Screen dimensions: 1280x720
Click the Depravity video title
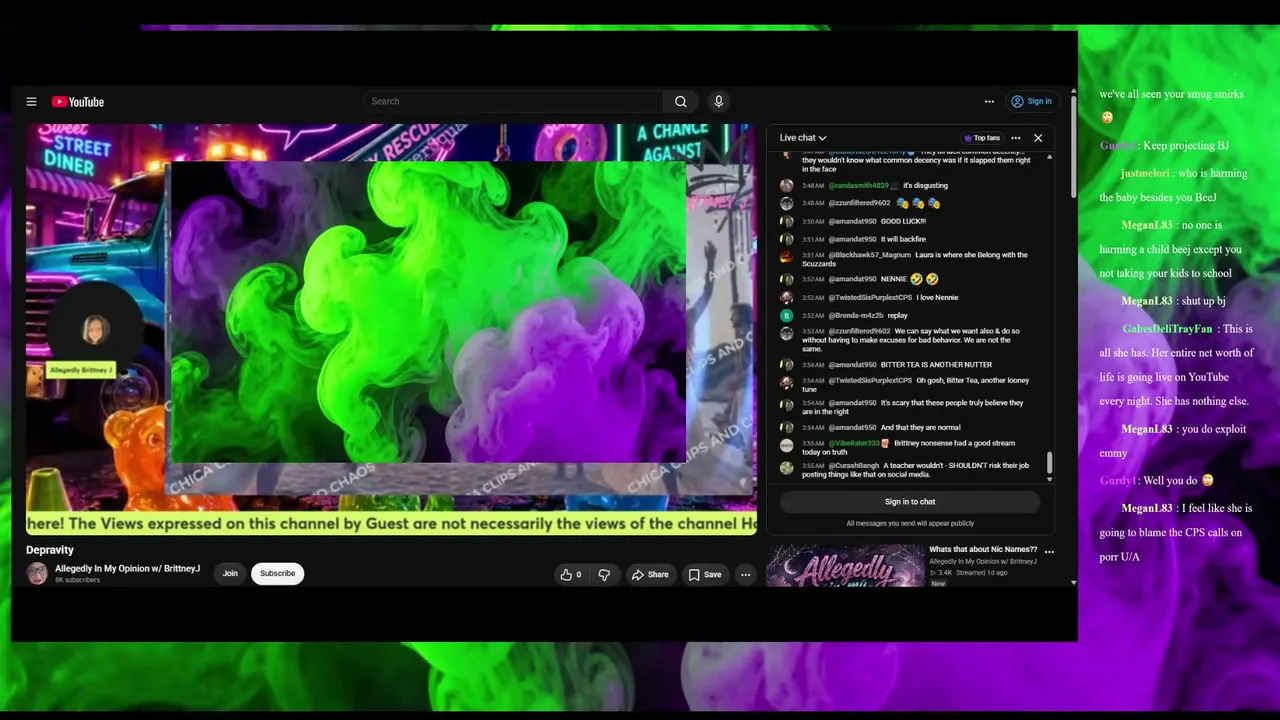[x=50, y=550]
